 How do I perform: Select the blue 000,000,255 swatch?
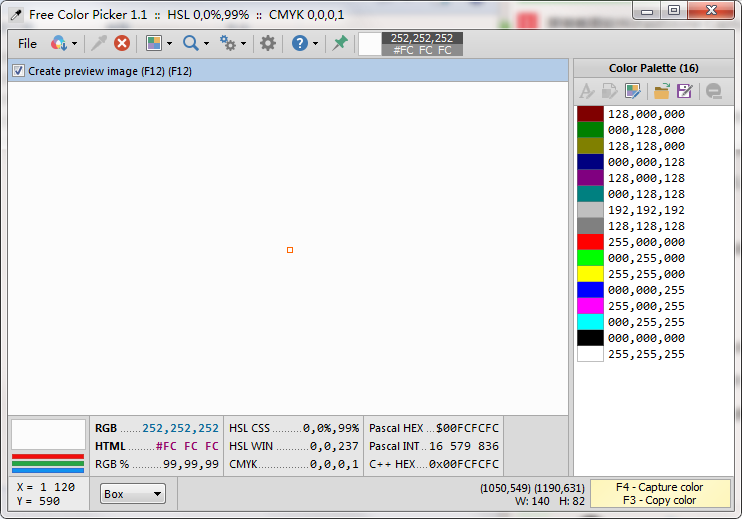click(590, 290)
